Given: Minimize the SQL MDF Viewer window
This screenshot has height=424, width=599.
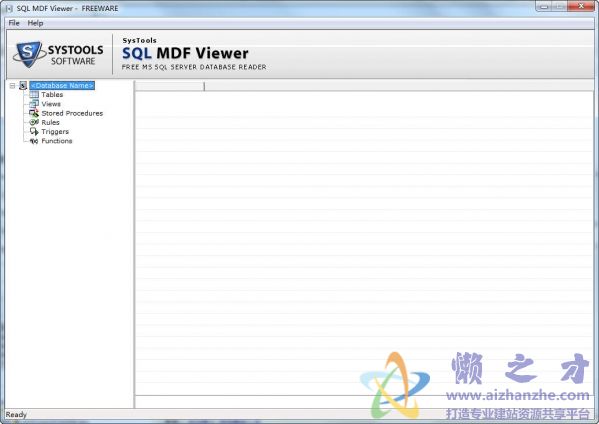Looking at the screenshot, I should coord(544,6).
